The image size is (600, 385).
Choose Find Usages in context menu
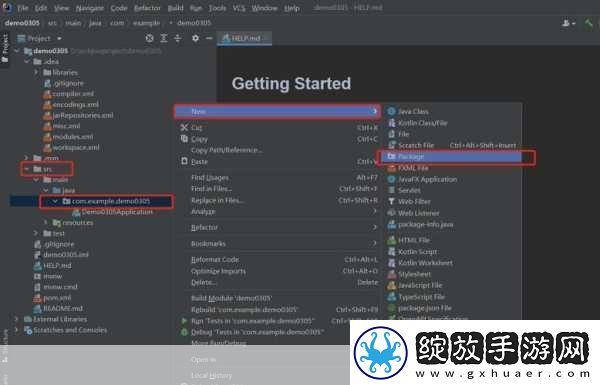pos(277,178)
